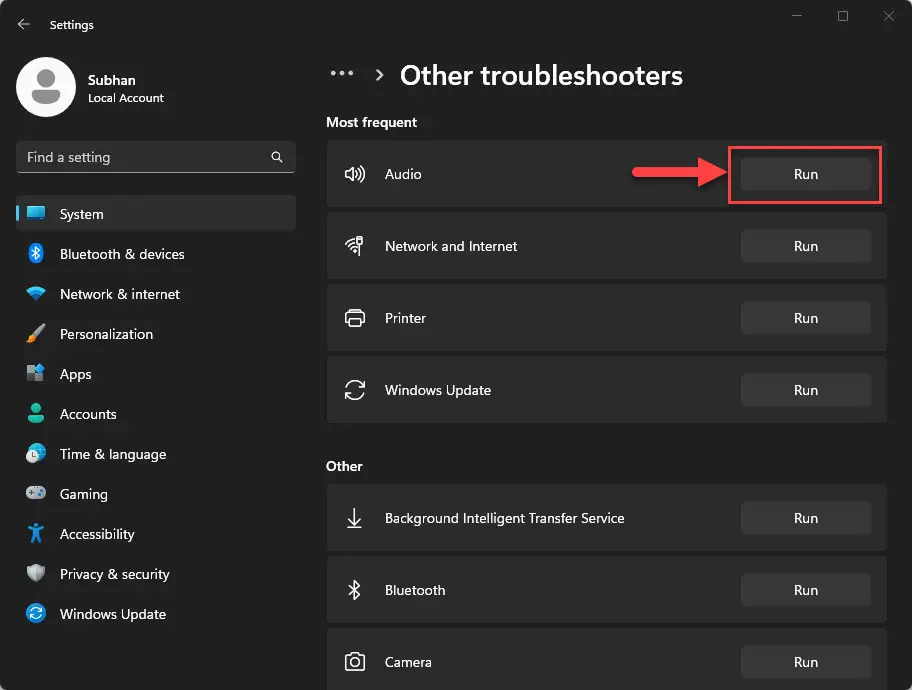Go to Network & internet settings
The image size is (912, 690).
point(156,294)
